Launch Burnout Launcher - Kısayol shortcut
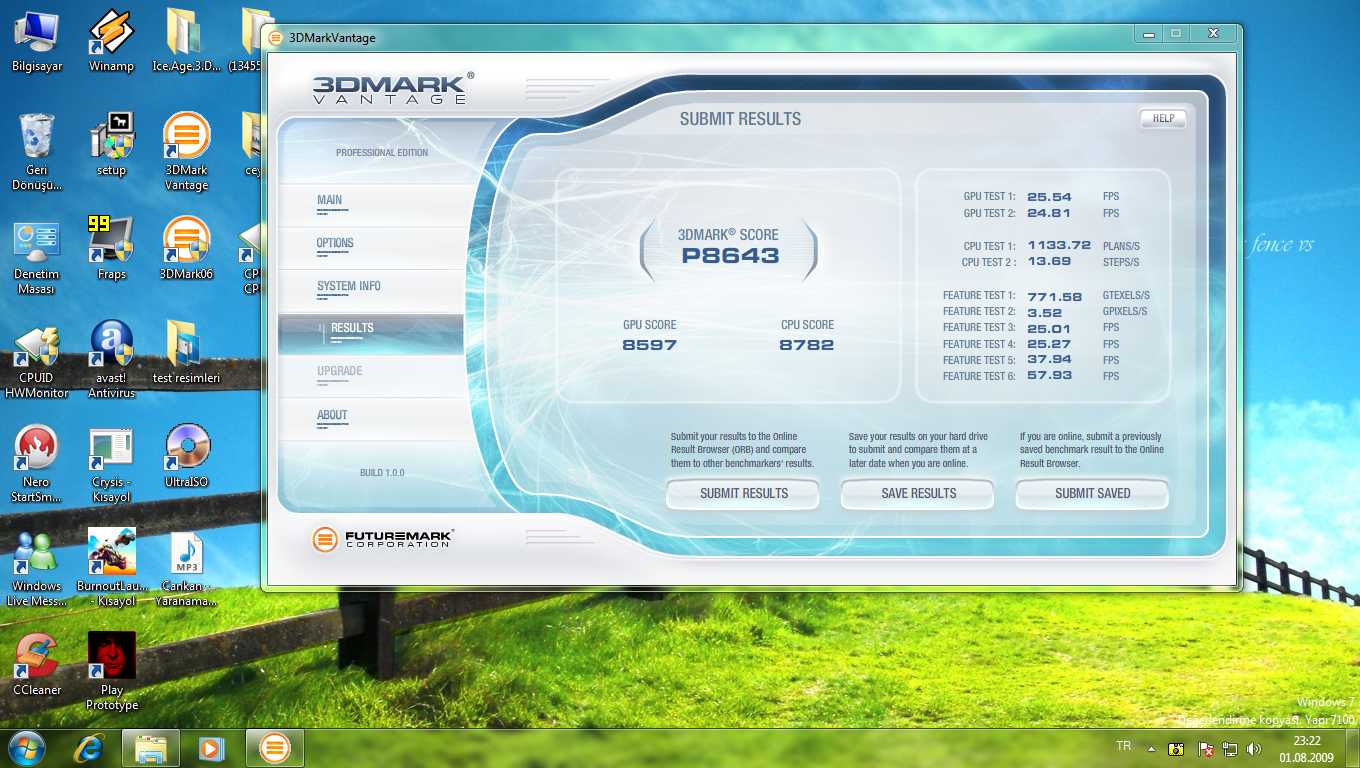The height and width of the screenshot is (768, 1360). pyautogui.click(x=111, y=569)
